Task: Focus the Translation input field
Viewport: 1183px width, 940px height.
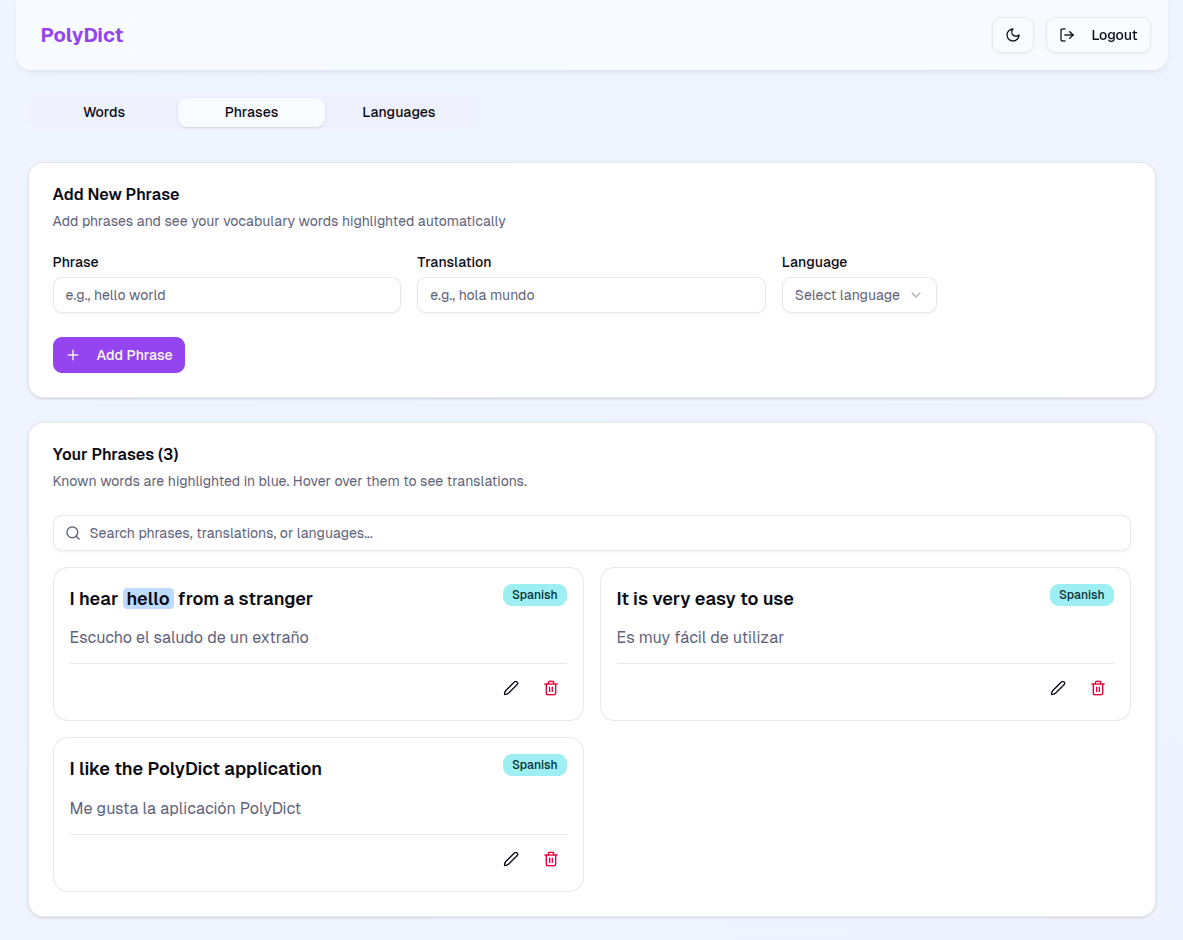Action: coord(591,295)
